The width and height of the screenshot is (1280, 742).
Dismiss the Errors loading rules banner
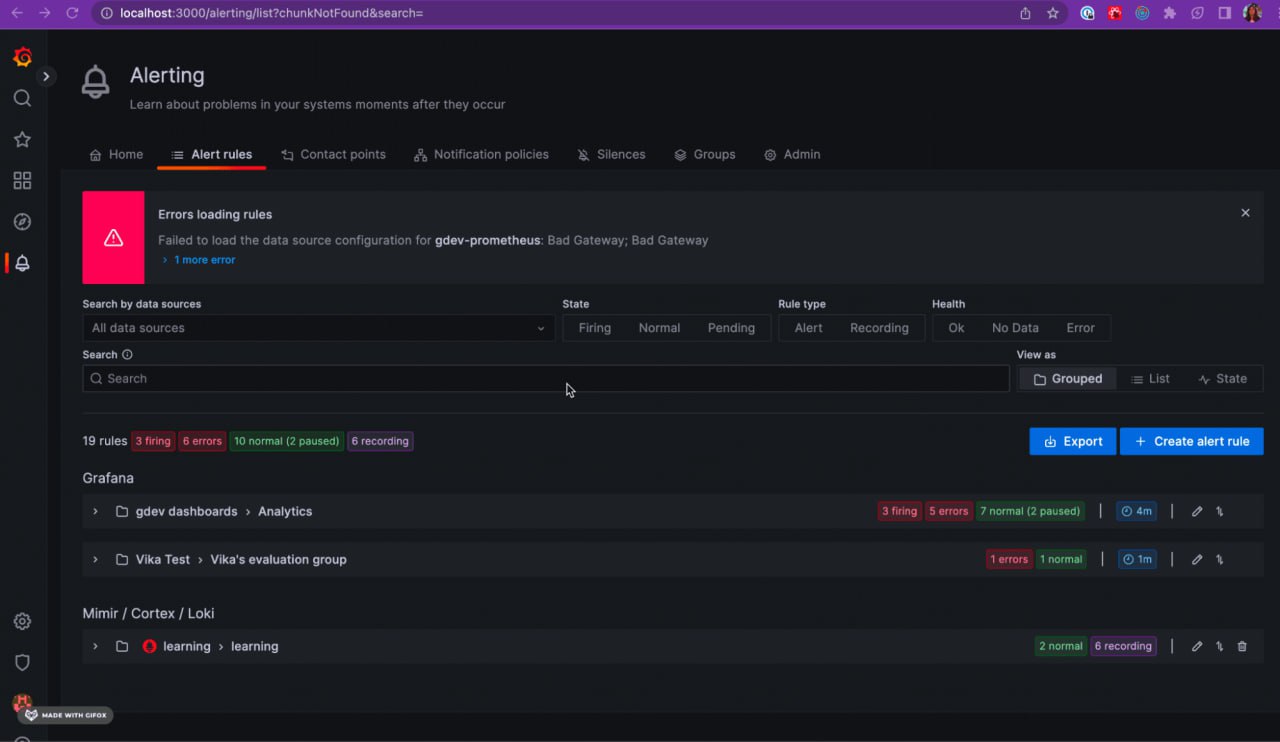coord(1245,213)
